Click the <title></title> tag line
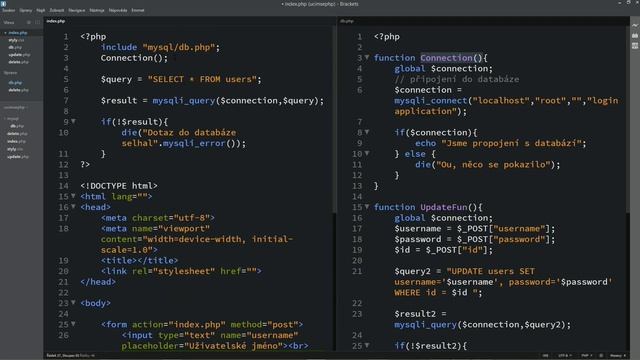This screenshot has height=360, width=640. click(140, 260)
